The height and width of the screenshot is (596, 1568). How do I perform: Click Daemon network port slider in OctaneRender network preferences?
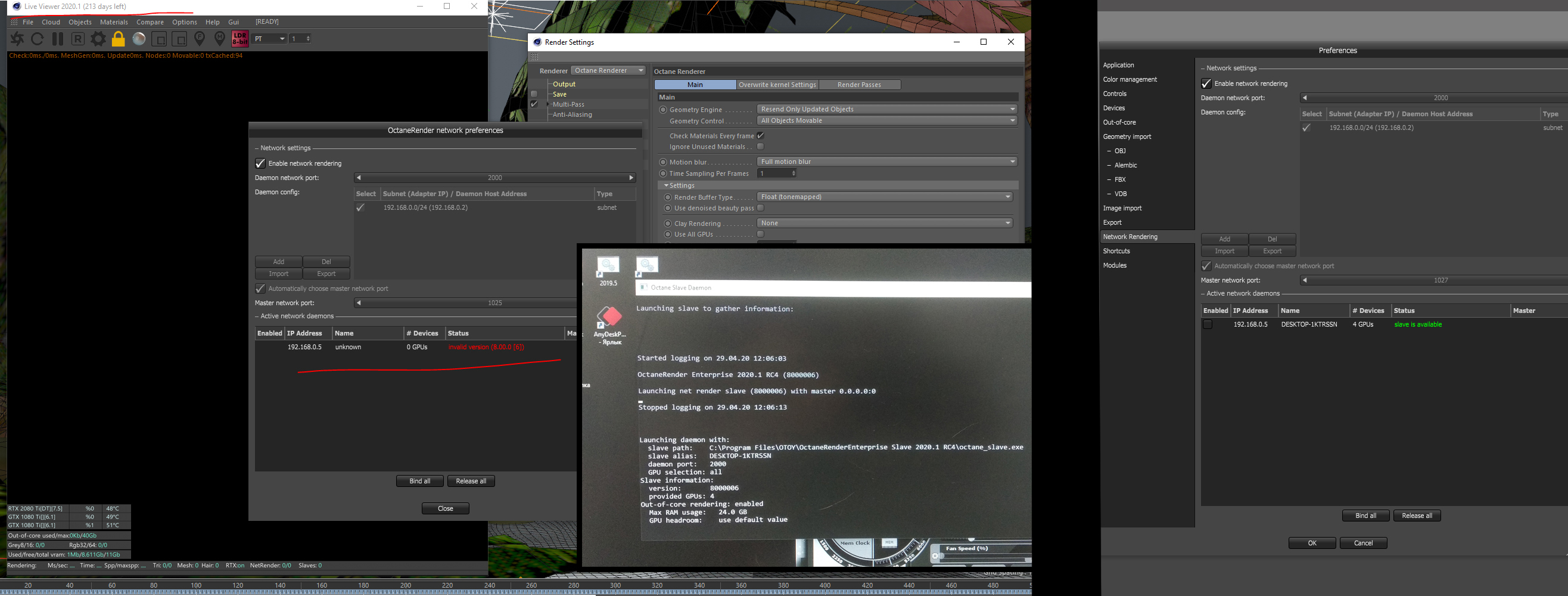tap(495, 178)
